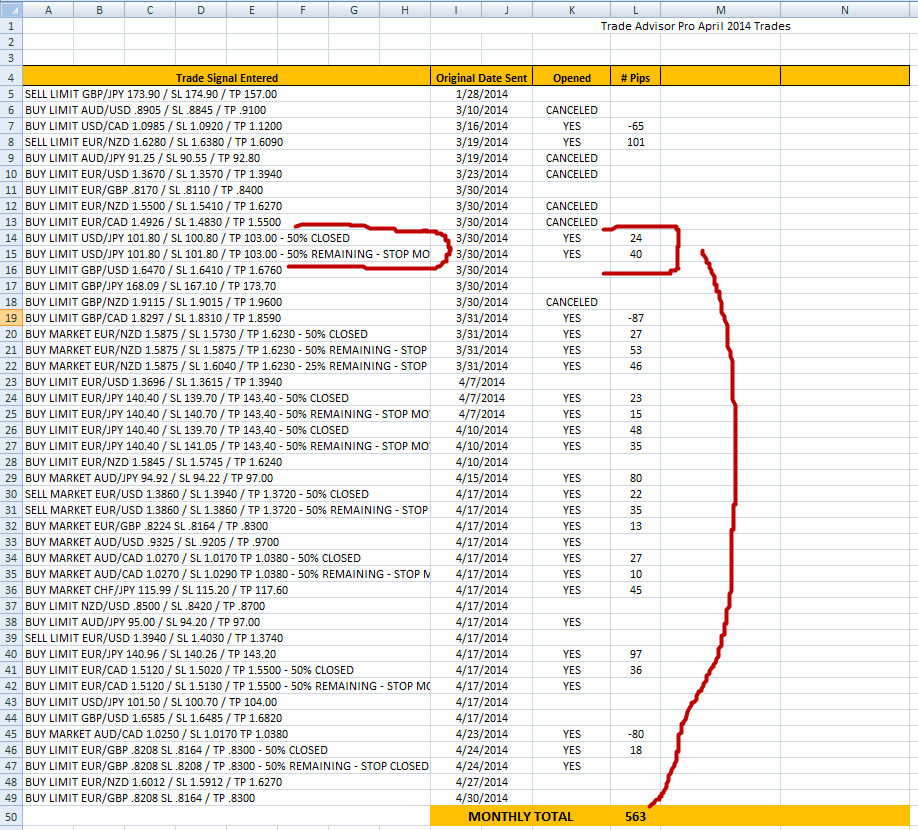This screenshot has width=918, height=830.
Task: Select row 50 header
Action: [11, 817]
